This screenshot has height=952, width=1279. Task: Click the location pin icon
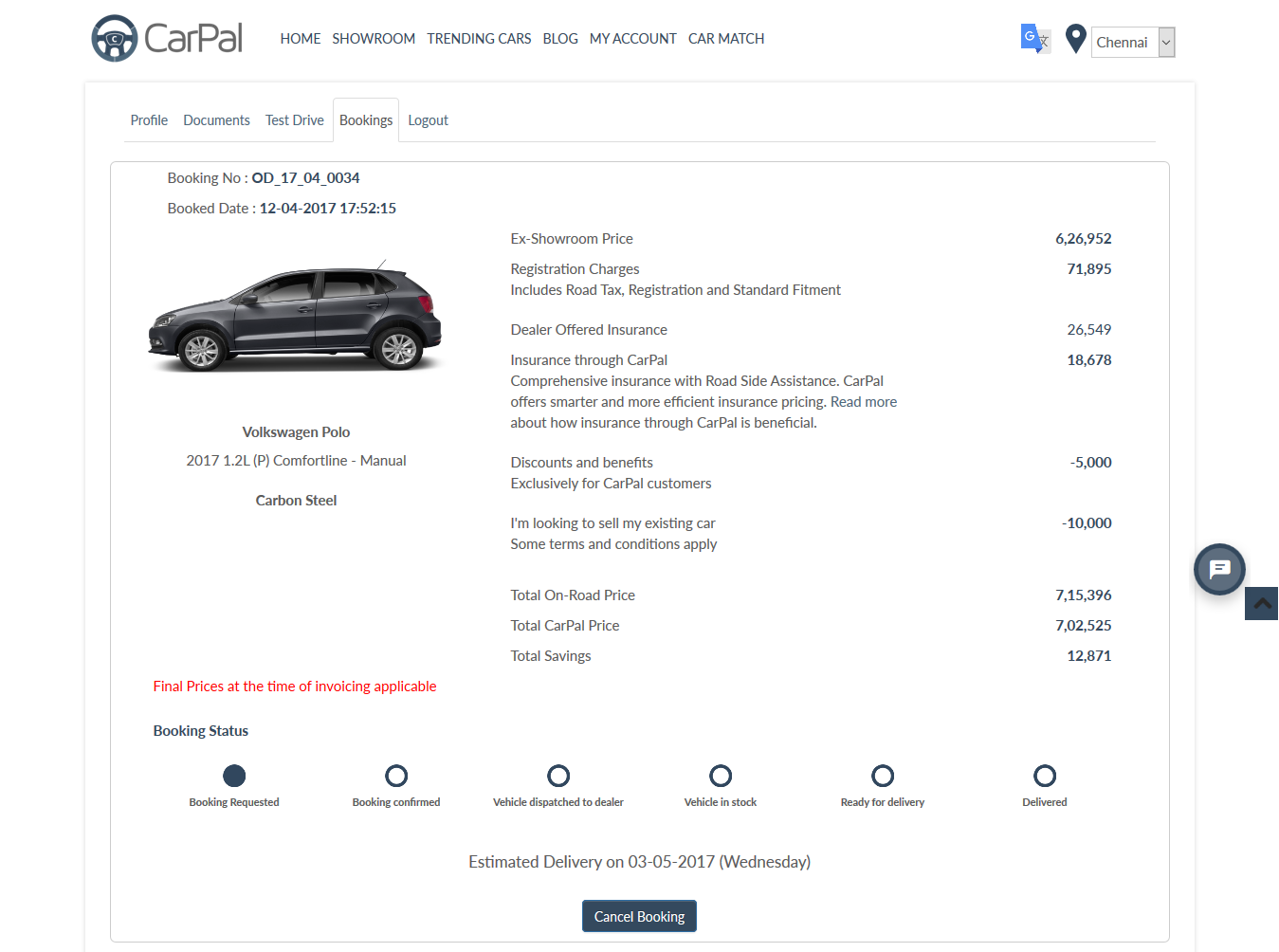coord(1075,39)
